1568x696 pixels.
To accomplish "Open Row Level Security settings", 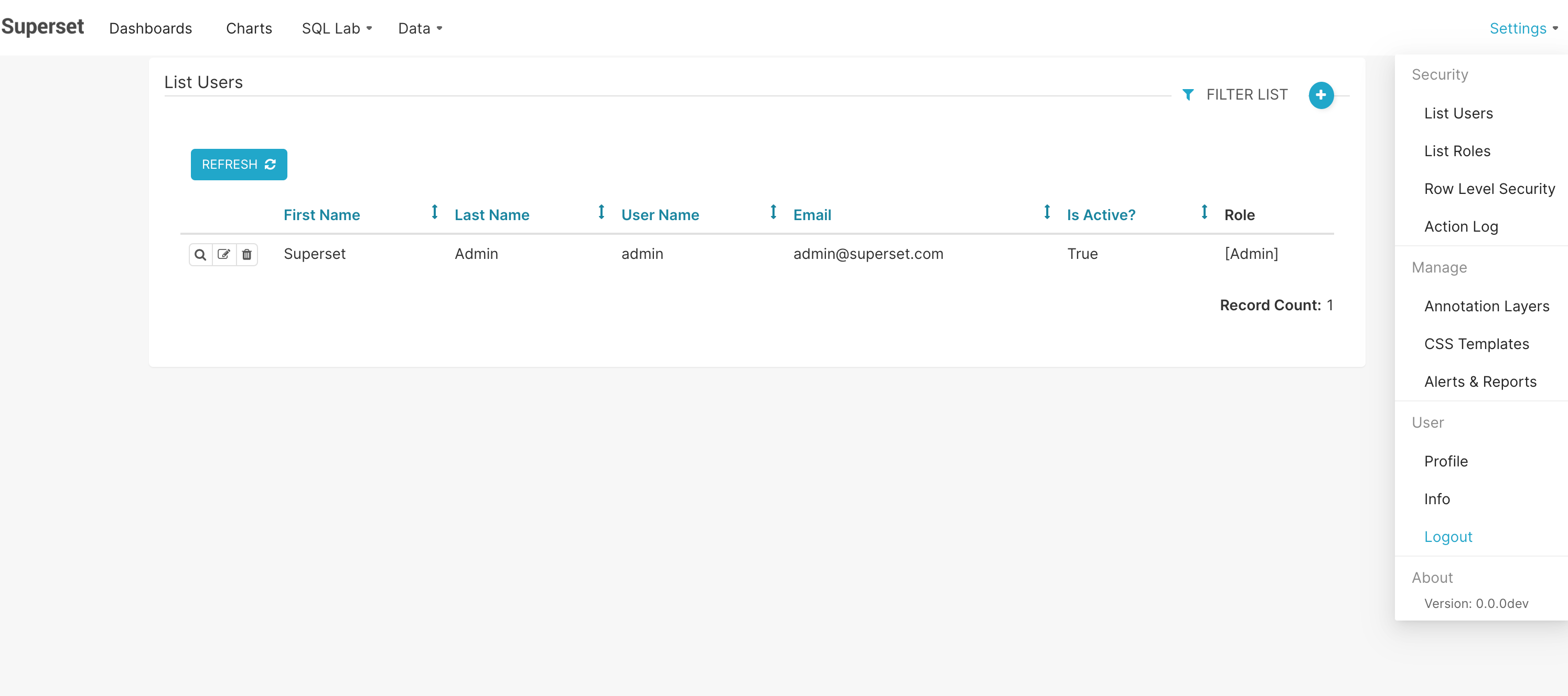I will 1489,188.
